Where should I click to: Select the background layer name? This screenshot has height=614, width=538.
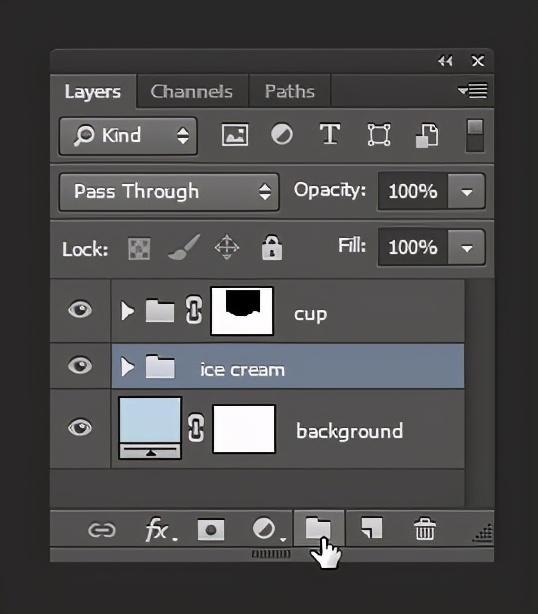tap(349, 431)
